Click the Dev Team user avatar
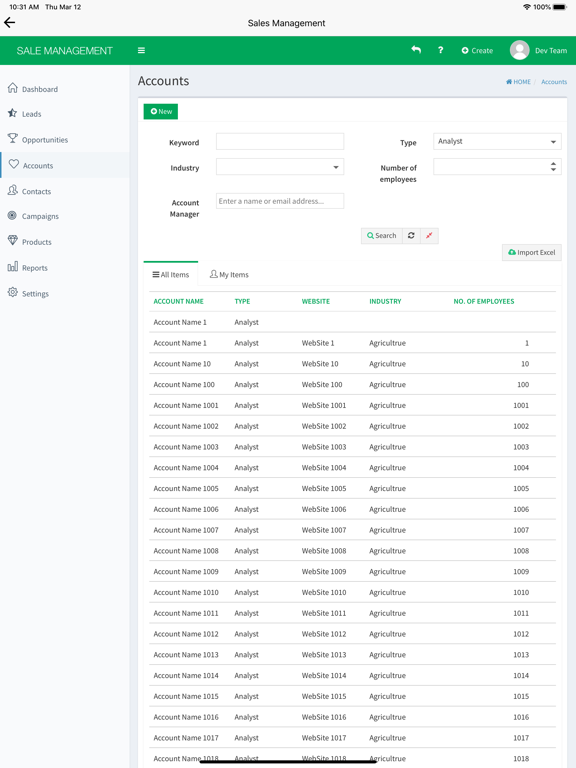This screenshot has height=768, width=576. click(x=519, y=50)
